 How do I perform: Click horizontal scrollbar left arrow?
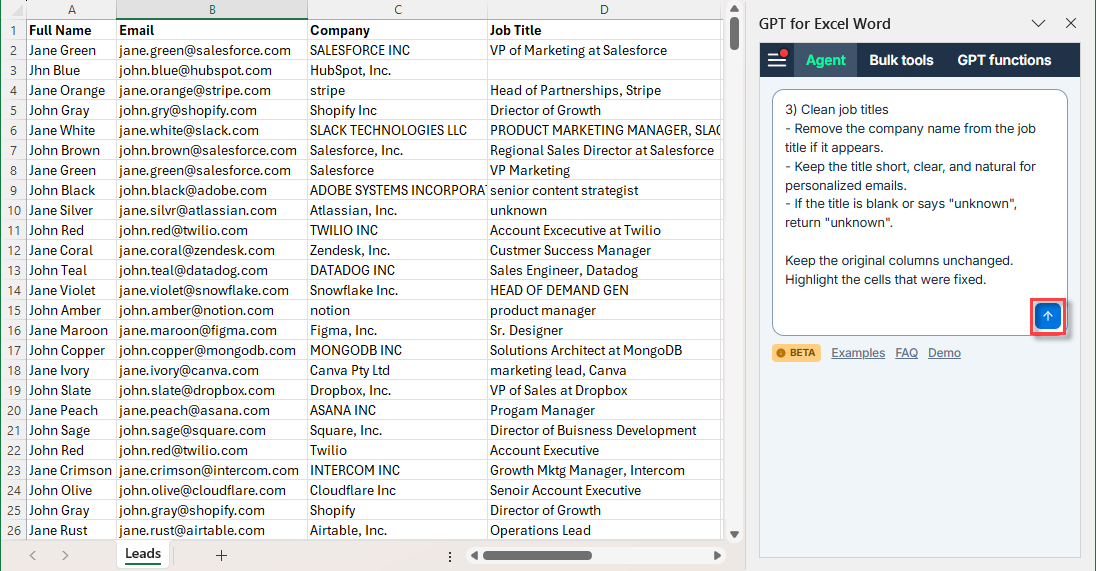[x=475, y=556]
